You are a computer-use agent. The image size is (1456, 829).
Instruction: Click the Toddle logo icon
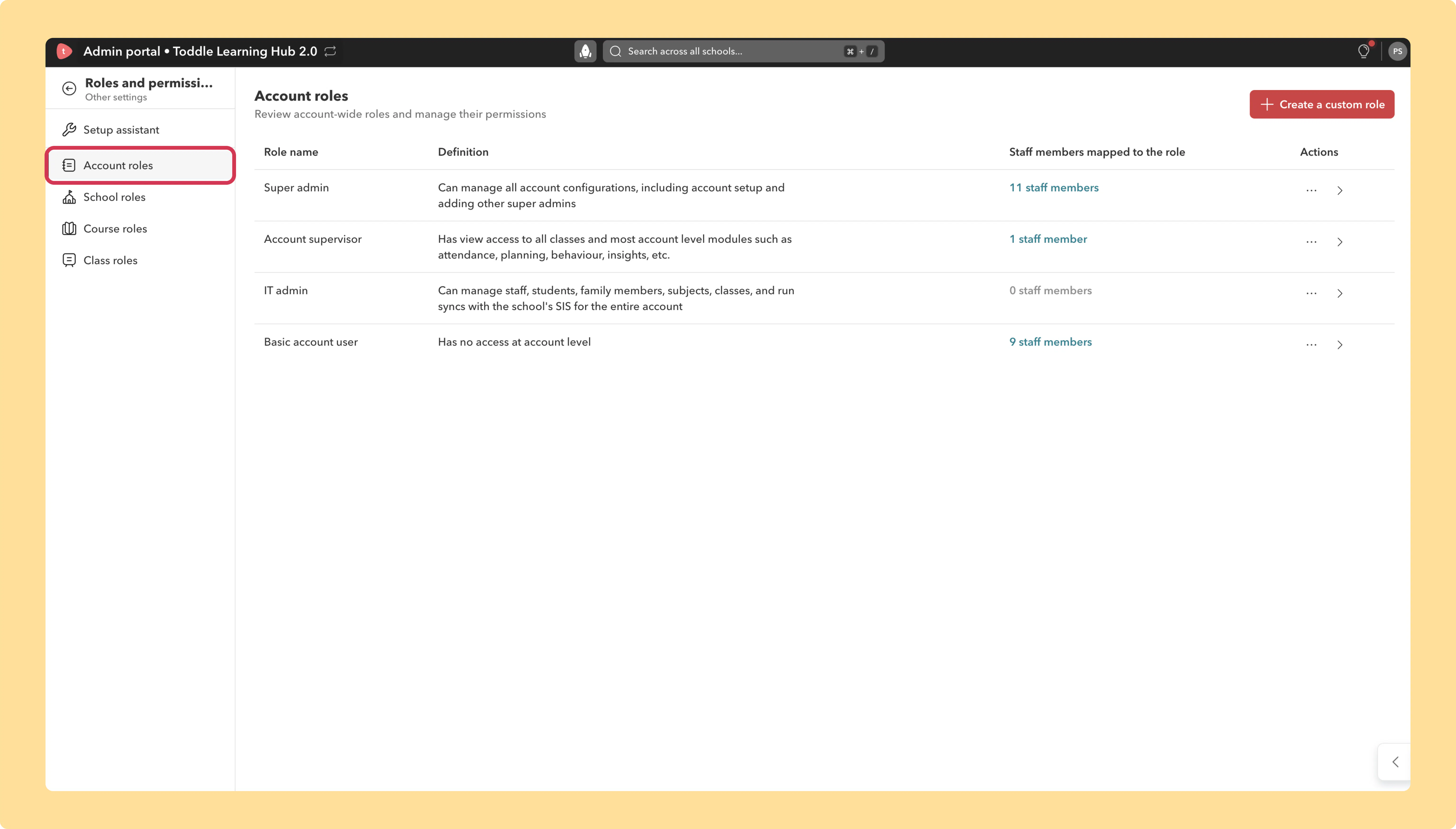click(x=64, y=51)
